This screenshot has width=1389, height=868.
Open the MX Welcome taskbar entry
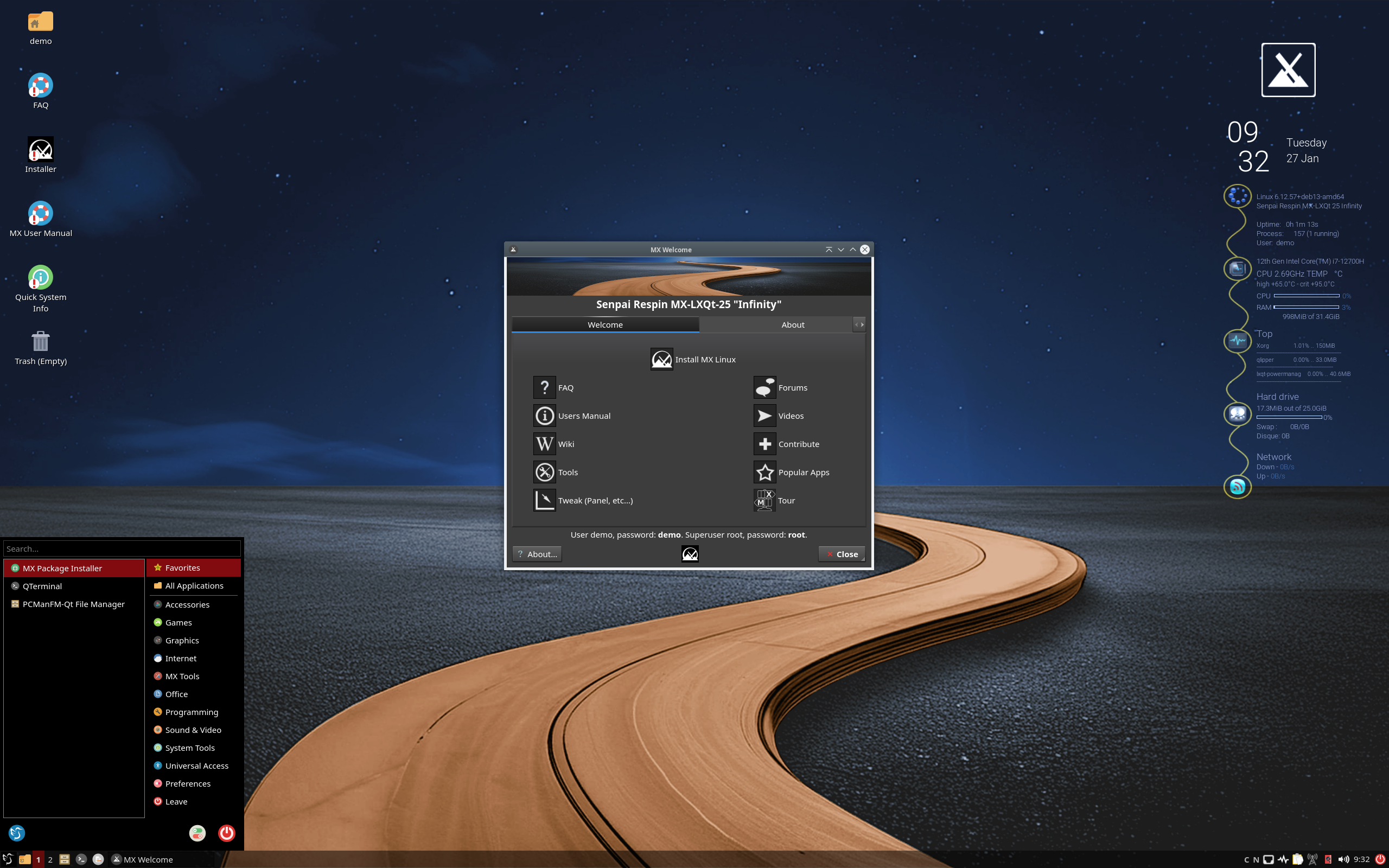point(161,859)
